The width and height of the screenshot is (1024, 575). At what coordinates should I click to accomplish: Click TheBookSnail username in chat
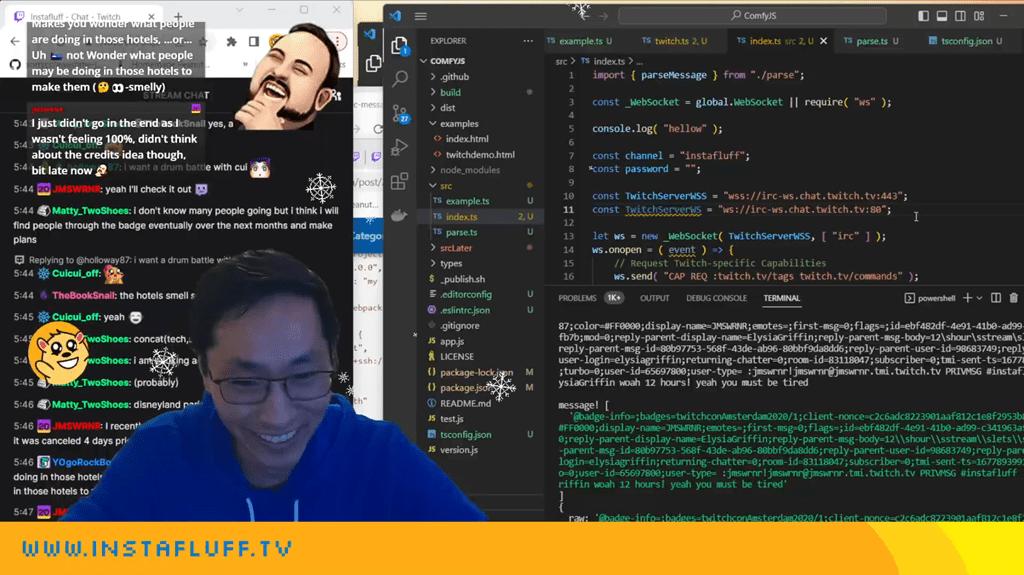click(84, 295)
